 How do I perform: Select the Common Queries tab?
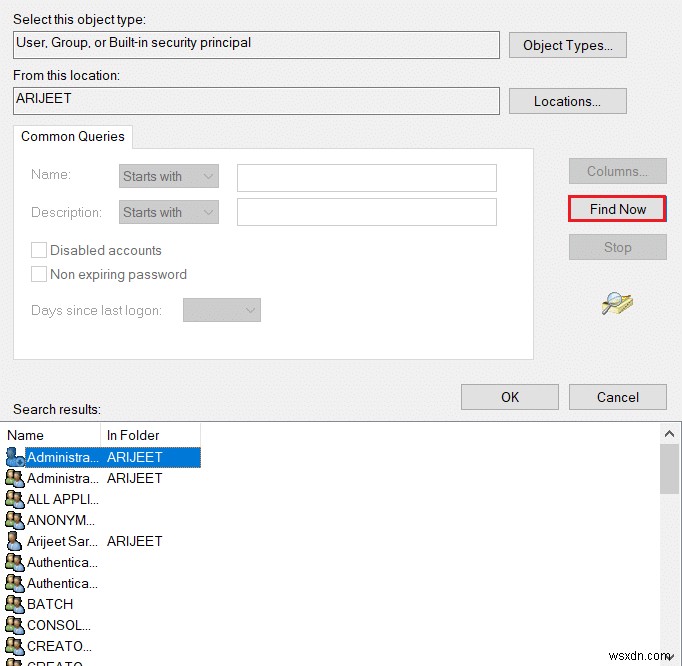[73, 137]
